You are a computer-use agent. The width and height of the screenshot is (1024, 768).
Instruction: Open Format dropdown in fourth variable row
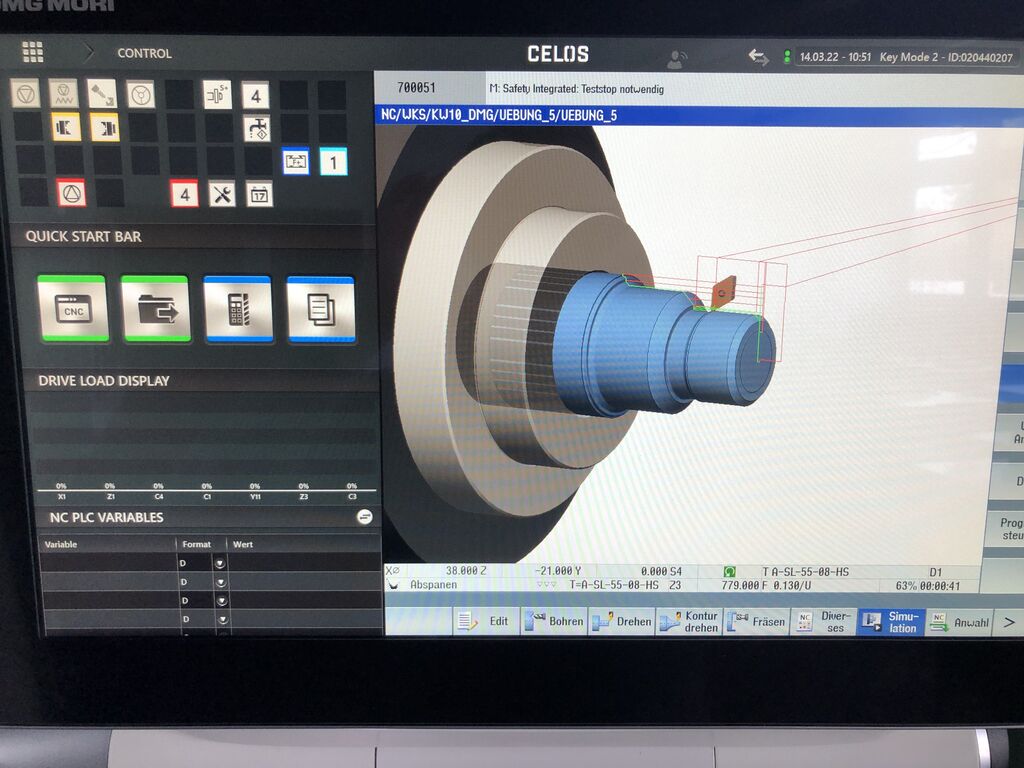[x=222, y=619]
